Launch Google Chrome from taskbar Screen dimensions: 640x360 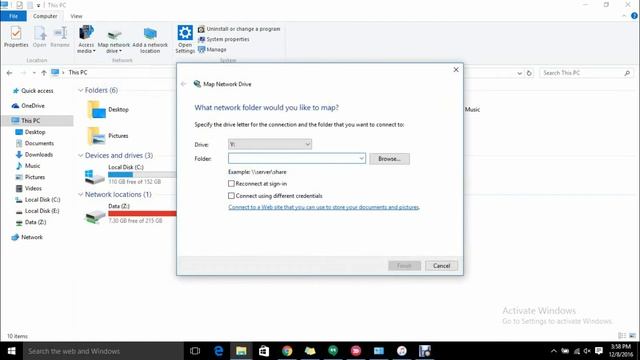[x=287, y=351]
